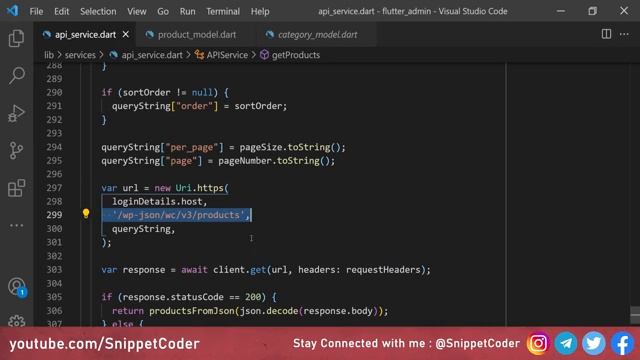The image size is (640, 360).
Task: Split the editor to the right
Action: pos(606,34)
